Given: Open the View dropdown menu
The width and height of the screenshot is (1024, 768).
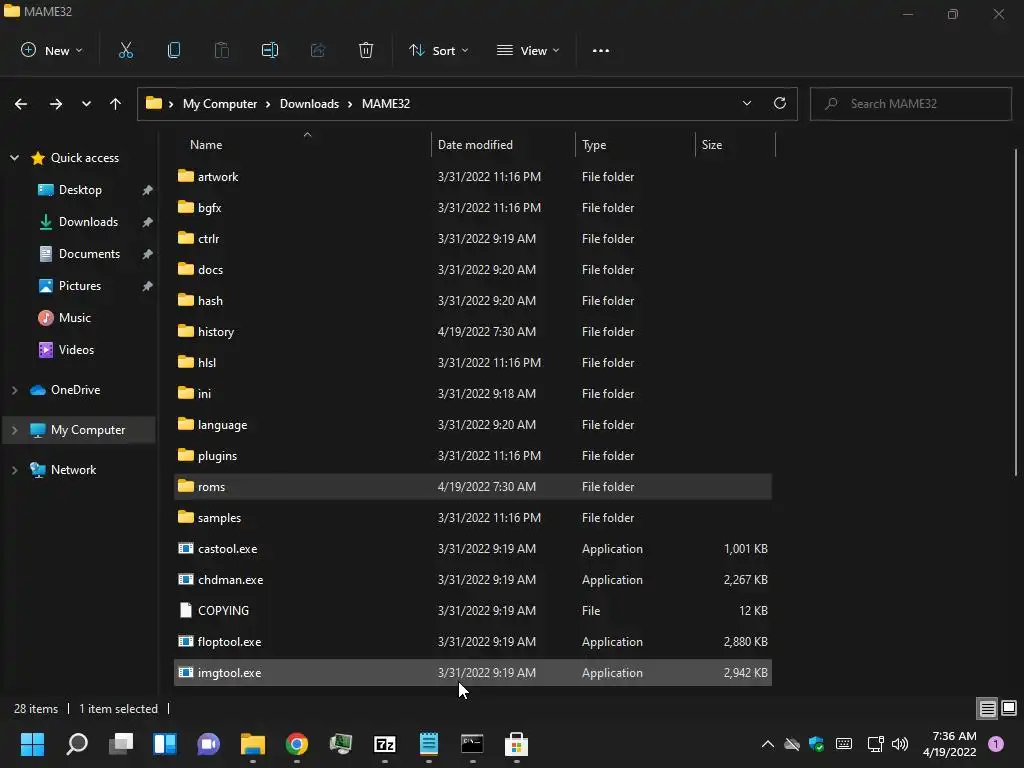Looking at the screenshot, I should pos(528,50).
